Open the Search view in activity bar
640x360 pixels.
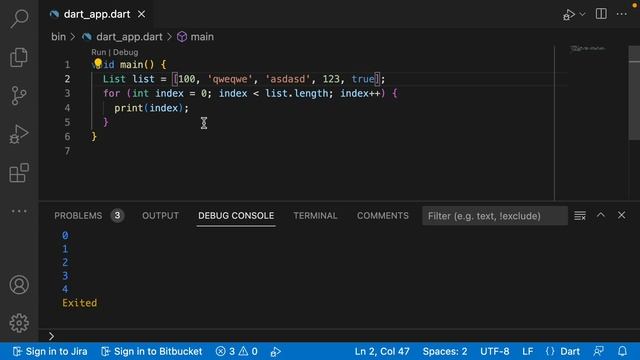point(19,19)
